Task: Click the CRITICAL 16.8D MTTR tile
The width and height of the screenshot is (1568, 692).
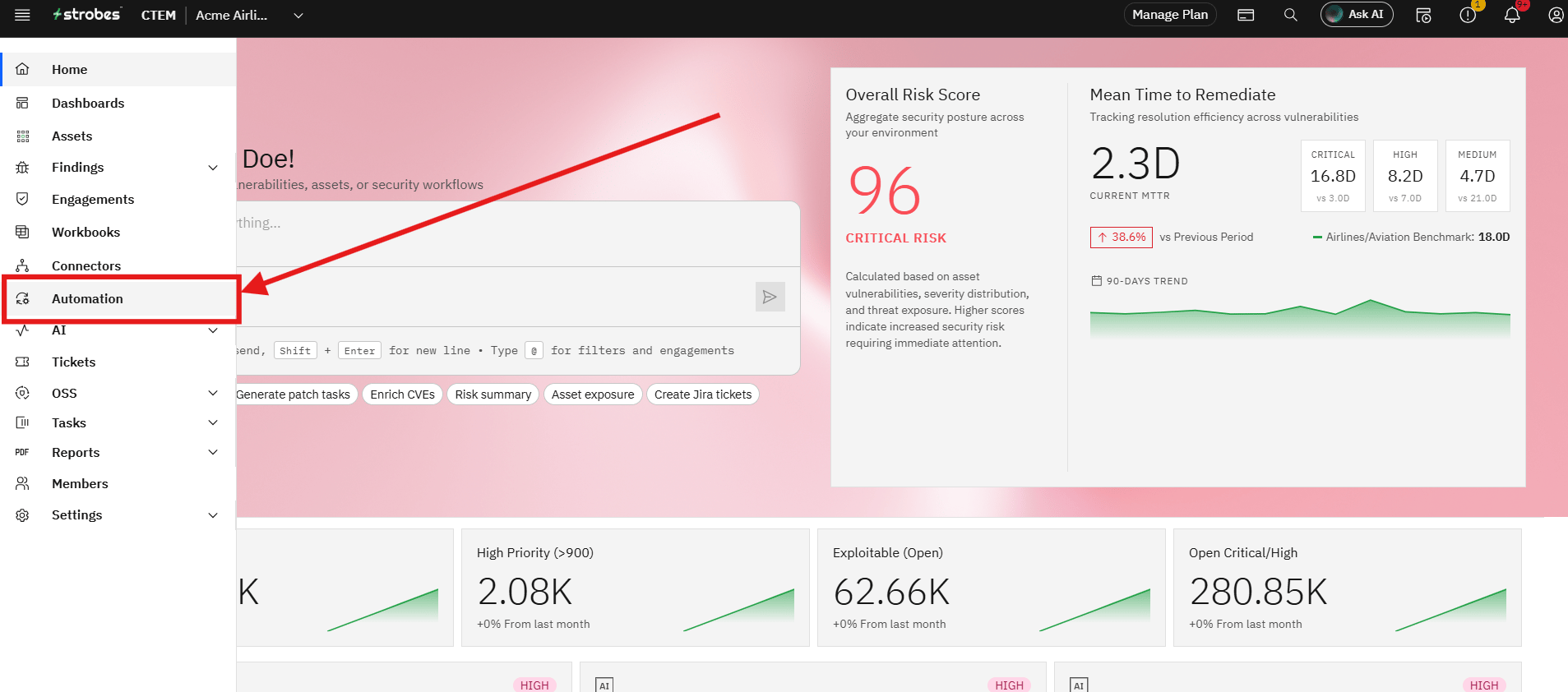Action: [1333, 176]
